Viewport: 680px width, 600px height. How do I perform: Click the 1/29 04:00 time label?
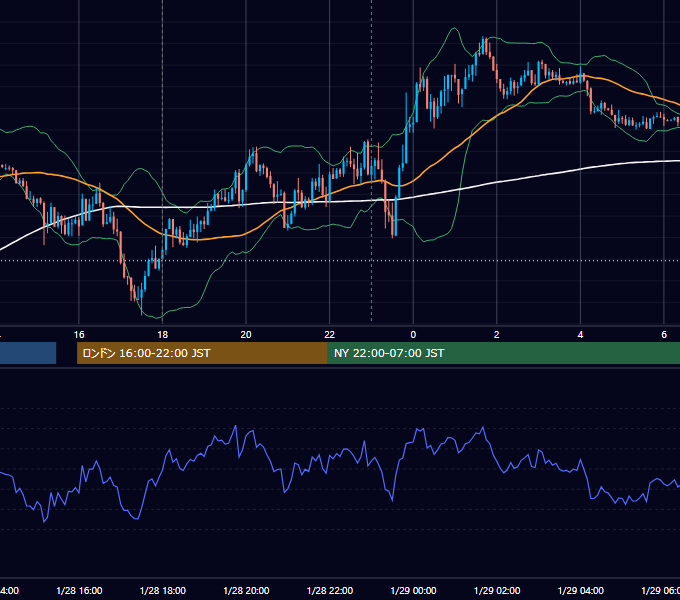coord(581,590)
